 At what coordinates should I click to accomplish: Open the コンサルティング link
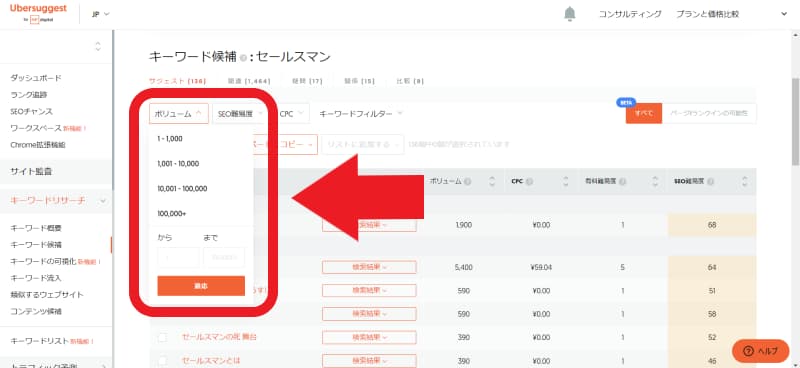630,14
